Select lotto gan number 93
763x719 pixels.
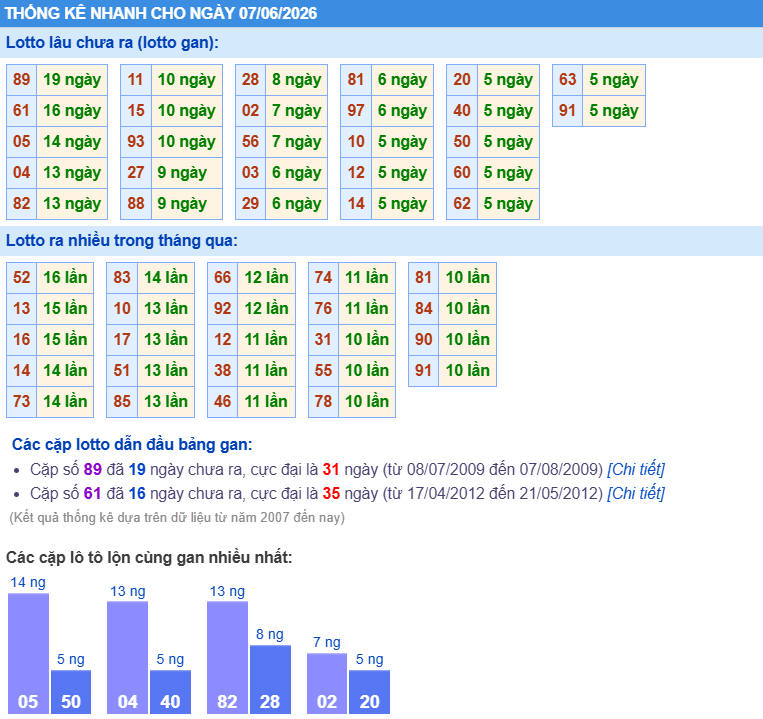(136, 142)
